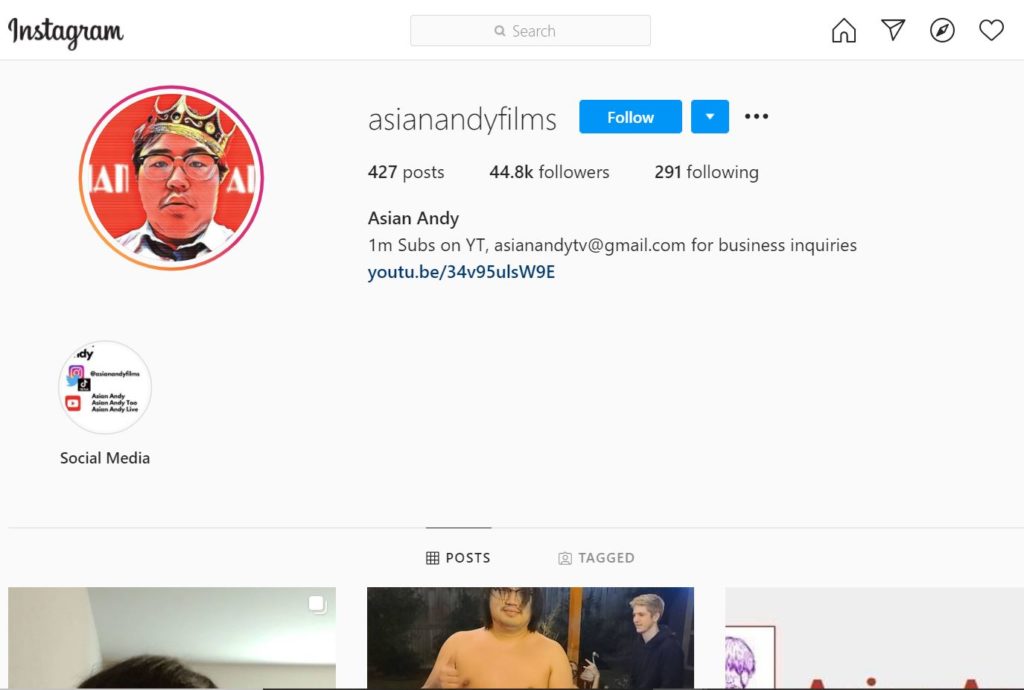Click the Social Media highlight label
Image resolution: width=1024 pixels, height=690 pixels.
(x=105, y=458)
